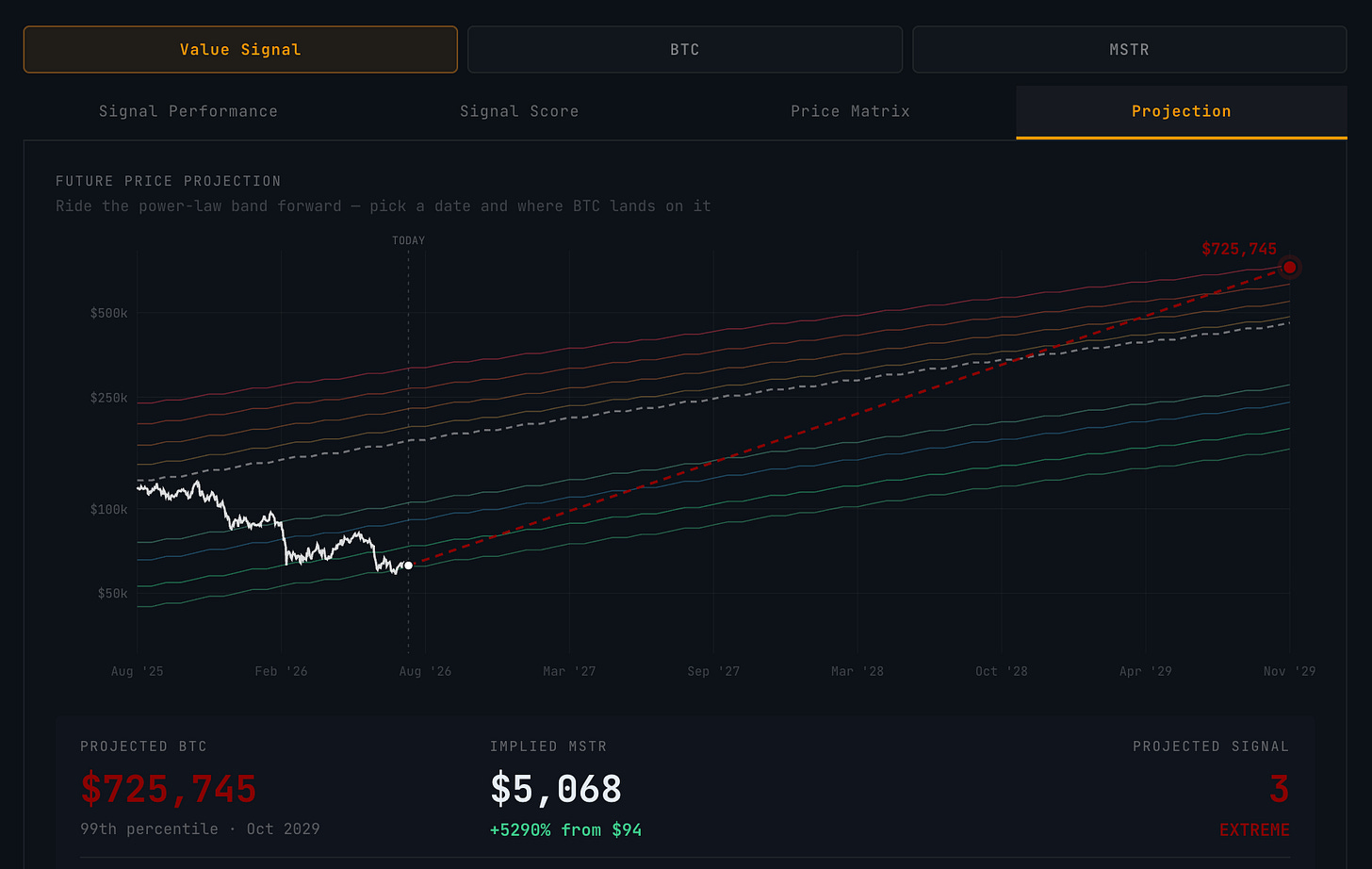Click the TODAY marker label
This screenshot has width=1372, height=869.
pos(408,240)
